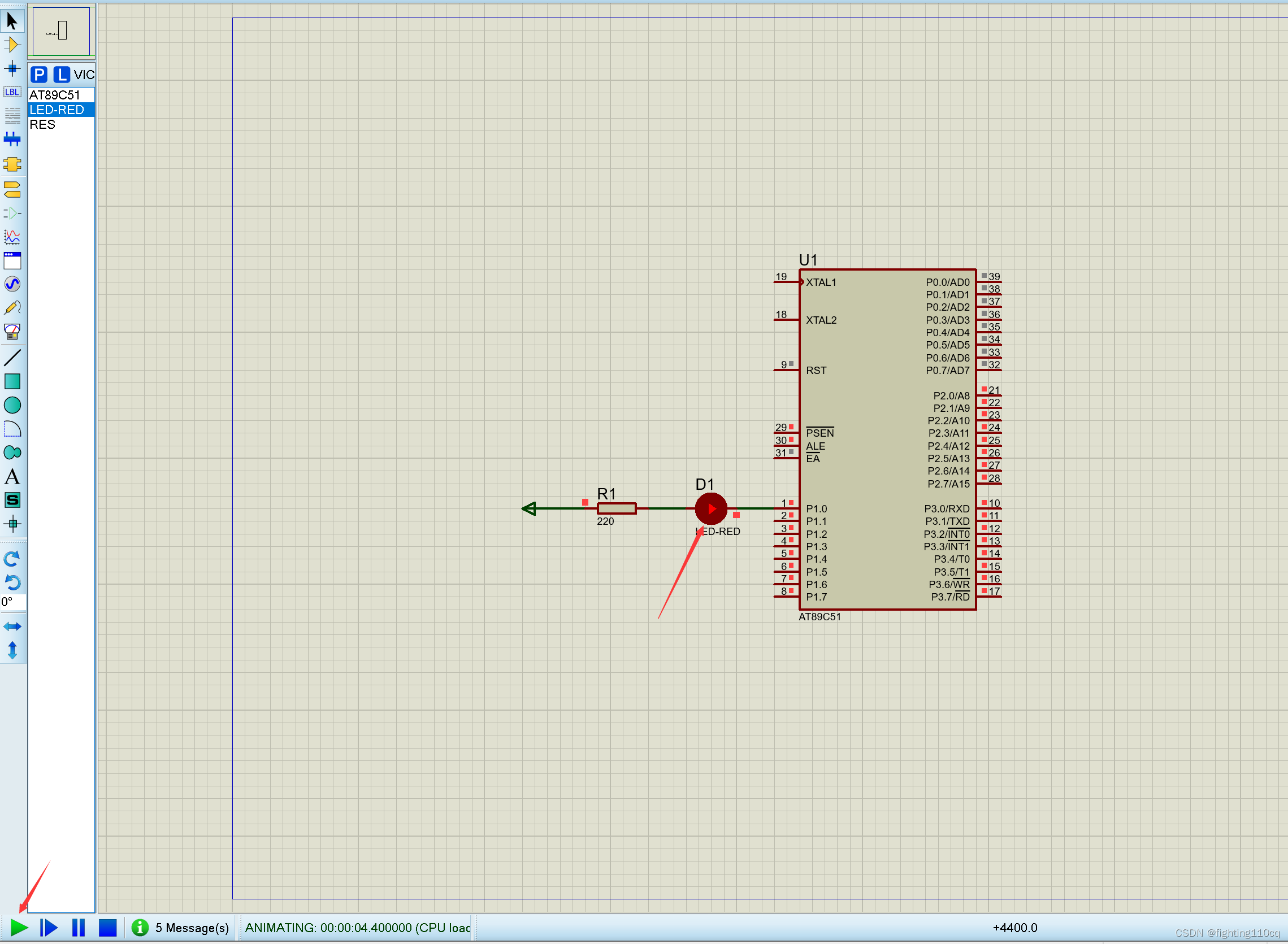Activate the Component Mode tool
This screenshot has height=944, width=1288.
coord(12,45)
